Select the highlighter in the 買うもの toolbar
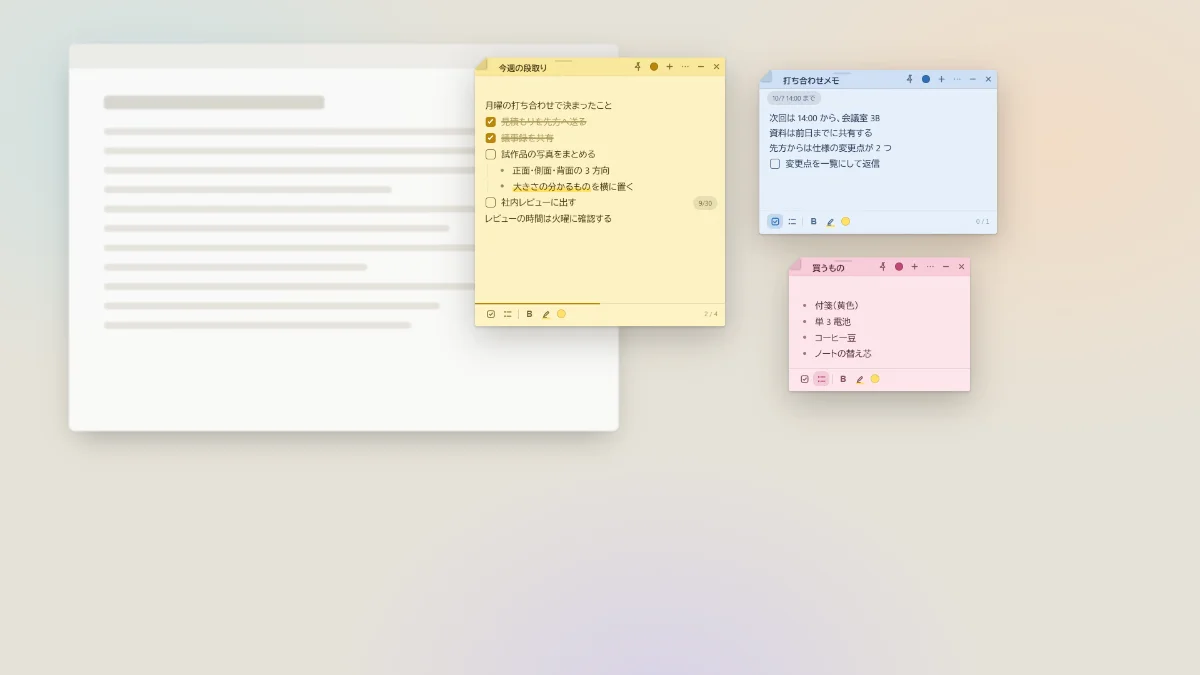The width and height of the screenshot is (1200, 675). [x=859, y=379]
